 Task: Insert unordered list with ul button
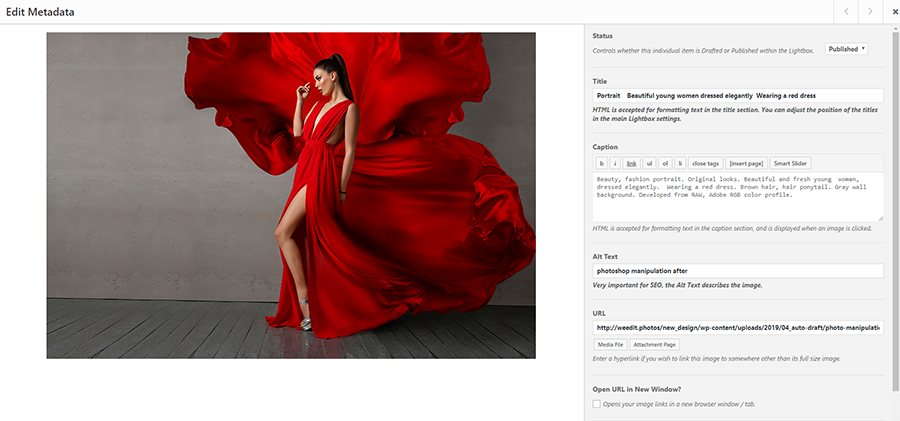click(x=649, y=163)
